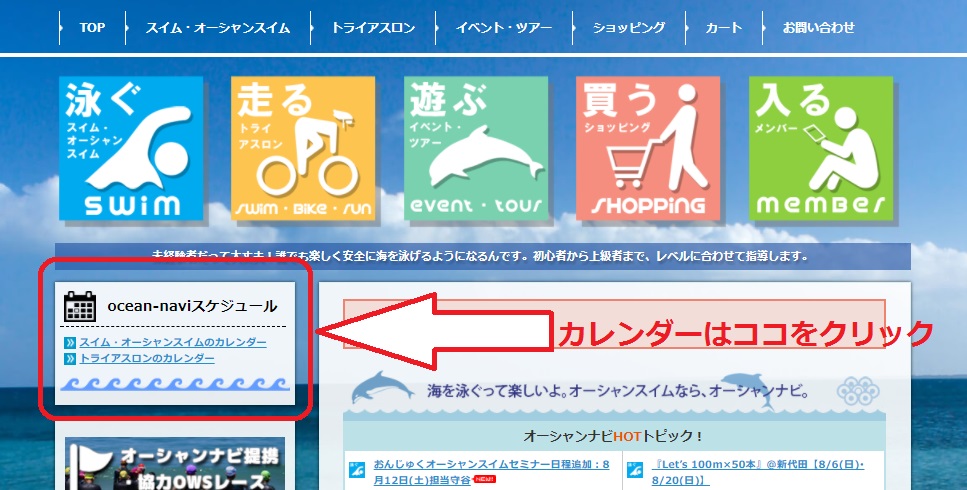This screenshot has width=967, height=490.
Task: Open スイム・オーシャンスイム menu item
Action: pos(217,28)
